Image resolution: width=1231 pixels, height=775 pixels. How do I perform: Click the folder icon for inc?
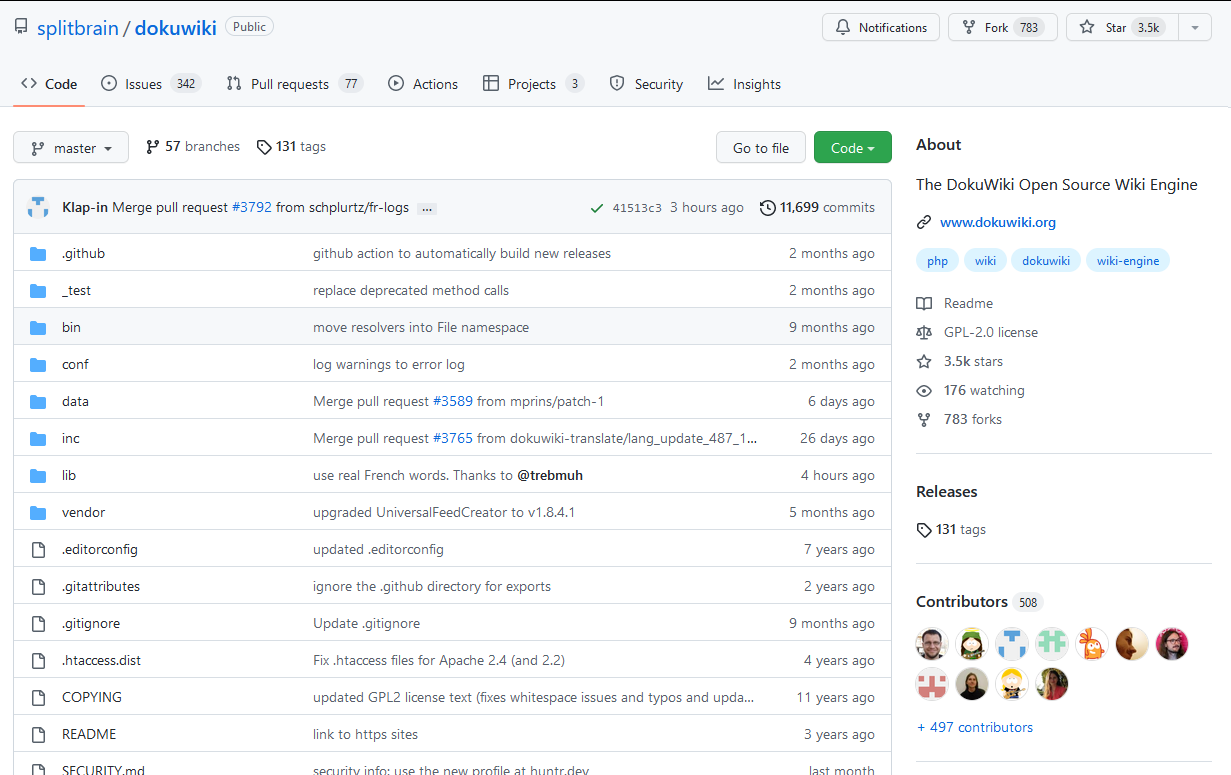38,439
